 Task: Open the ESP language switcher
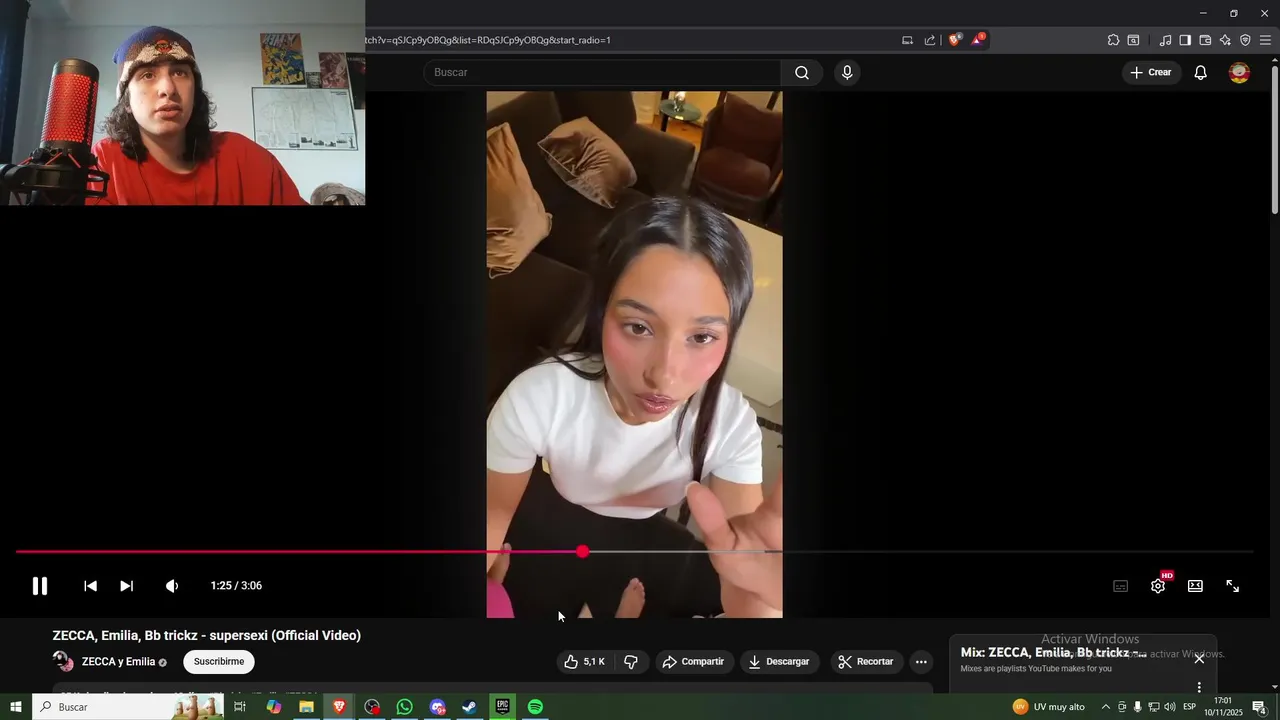point(1189,707)
